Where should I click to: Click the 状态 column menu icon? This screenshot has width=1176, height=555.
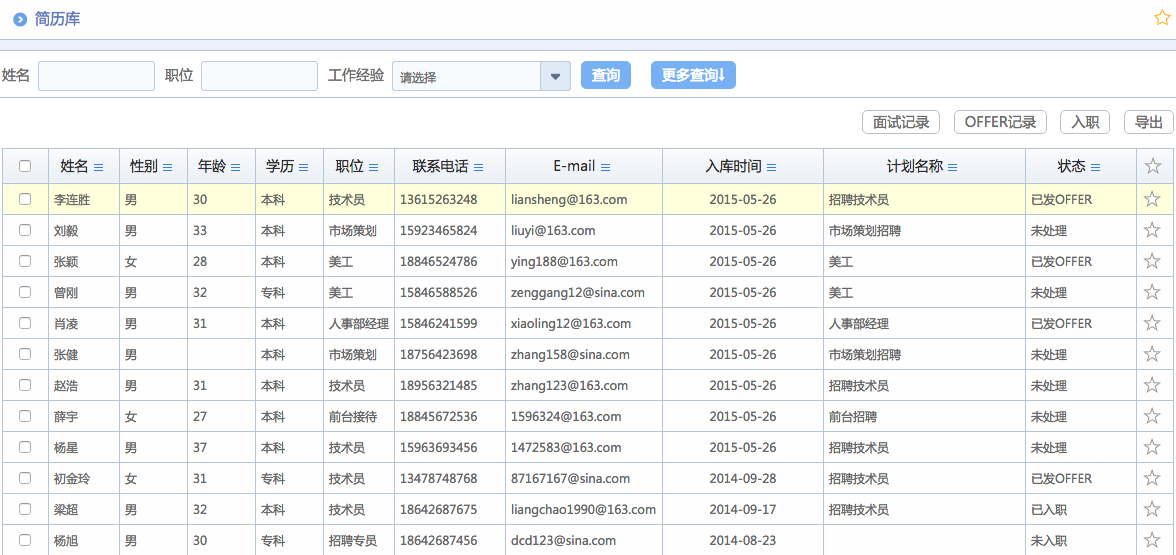(x=1095, y=167)
